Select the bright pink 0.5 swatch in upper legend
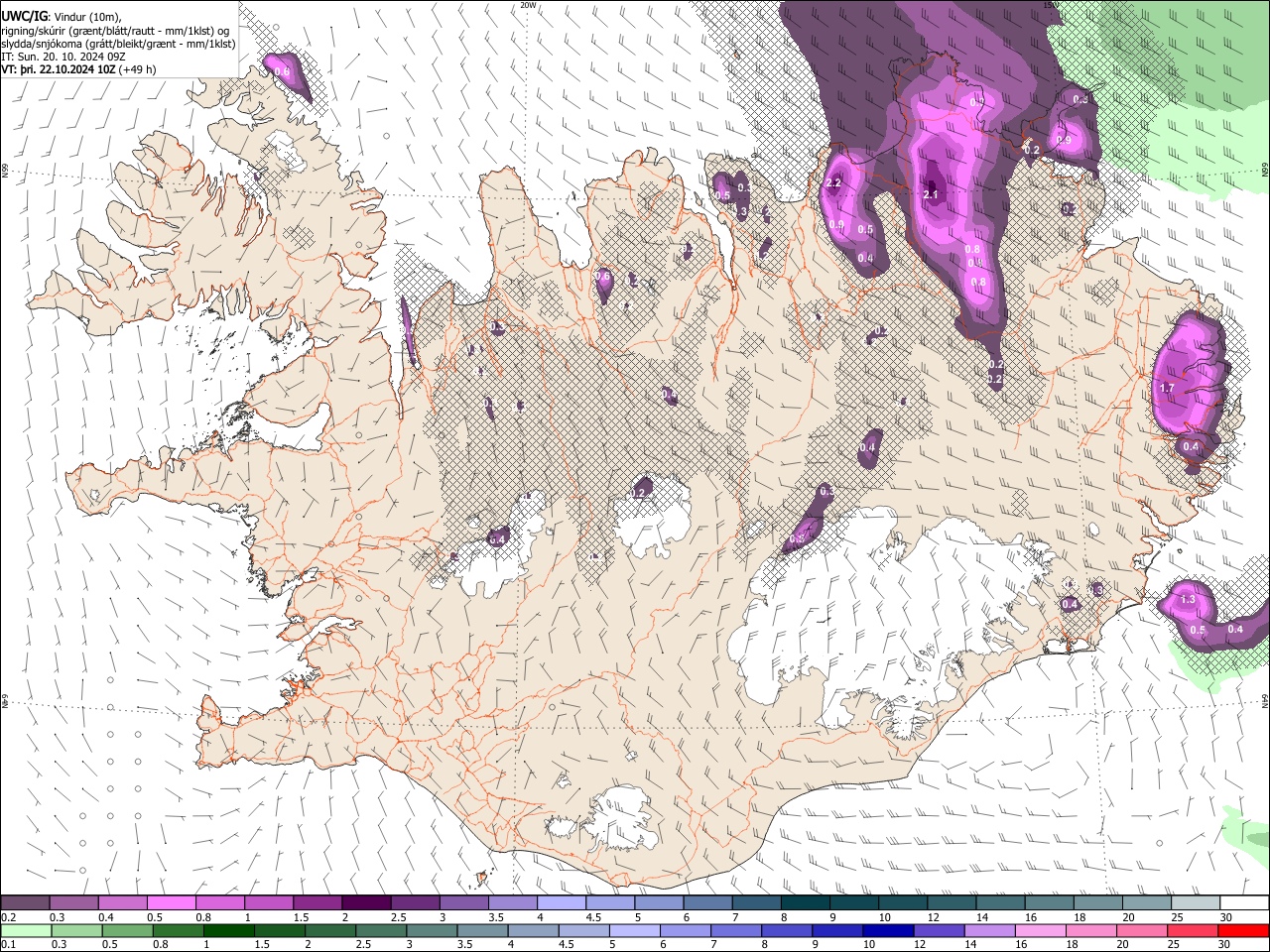Viewport: 1270px width, 952px height. (x=171, y=903)
